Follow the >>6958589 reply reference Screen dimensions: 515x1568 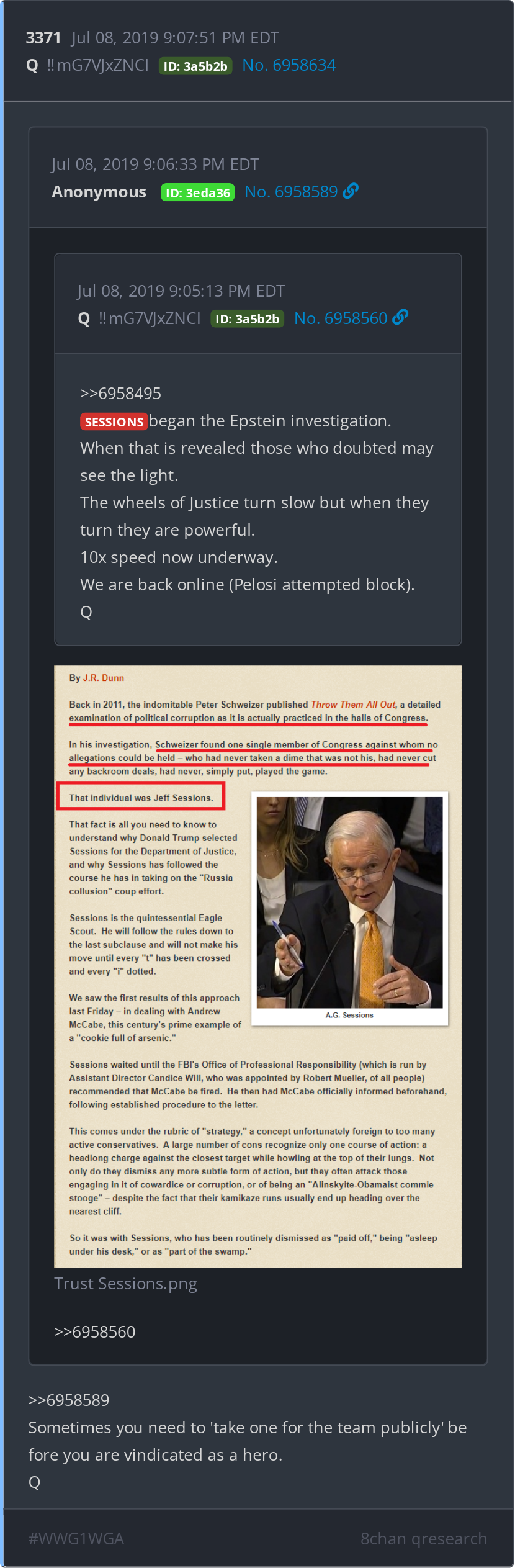(69, 1400)
